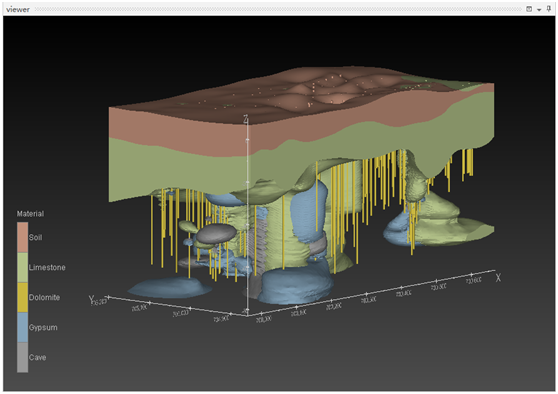The height and width of the screenshot is (394, 558).
Task: Click the Dolomite yellow legend swatch
Action: coord(22,298)
